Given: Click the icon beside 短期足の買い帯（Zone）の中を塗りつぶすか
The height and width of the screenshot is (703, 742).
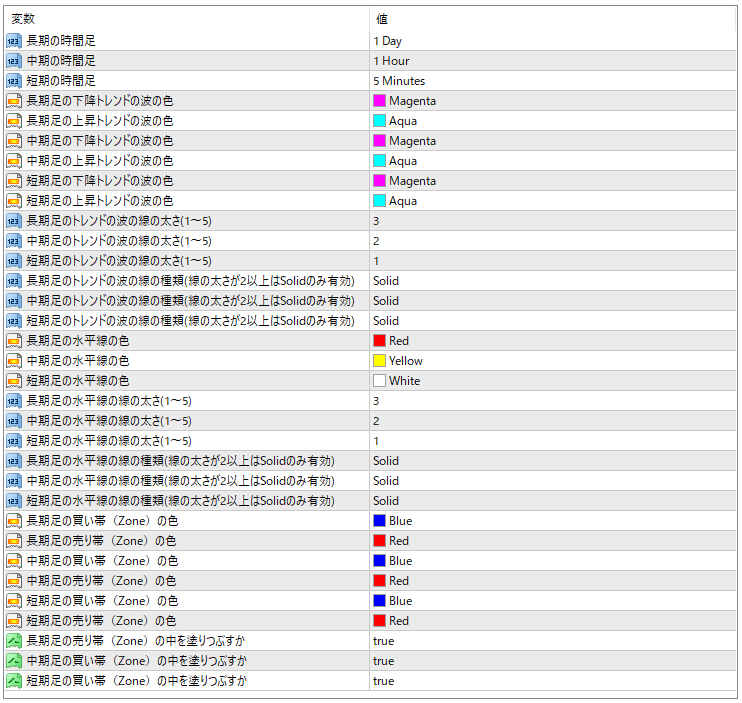Looking at the screenshot, I should coord(14,681).
